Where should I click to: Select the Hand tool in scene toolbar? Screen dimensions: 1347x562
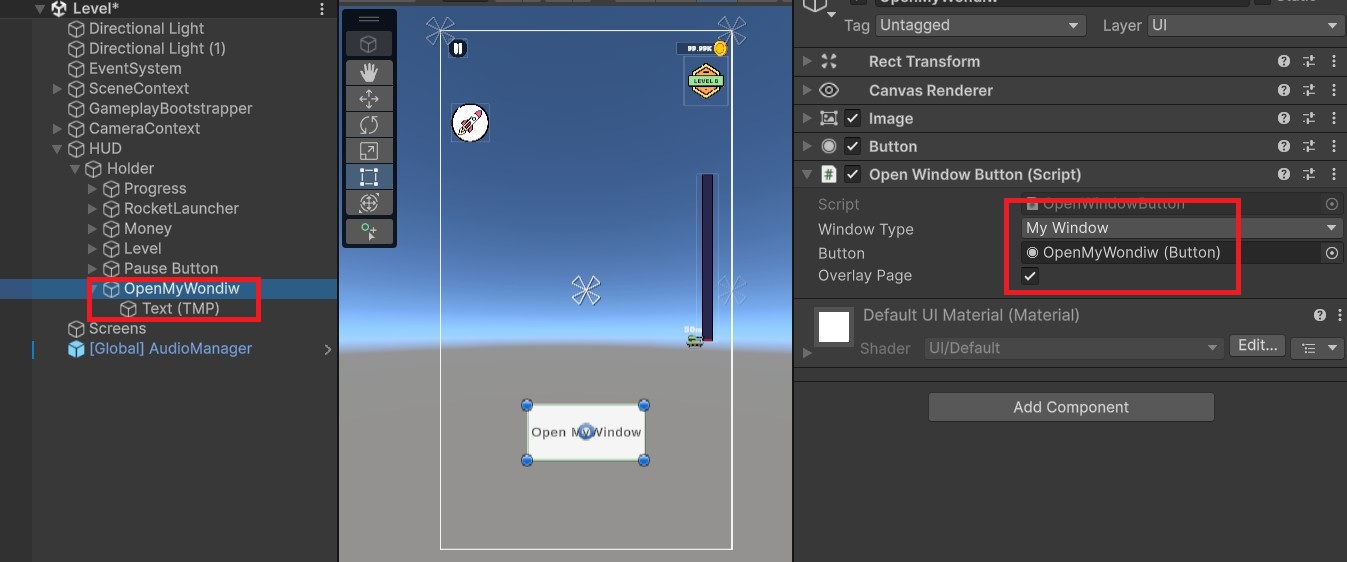[369, 72]
